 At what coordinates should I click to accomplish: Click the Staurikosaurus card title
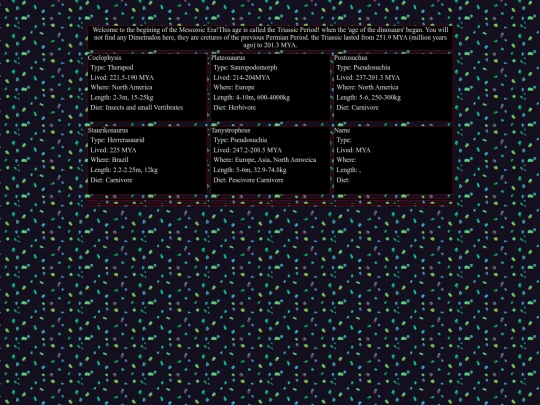(108, 130)
